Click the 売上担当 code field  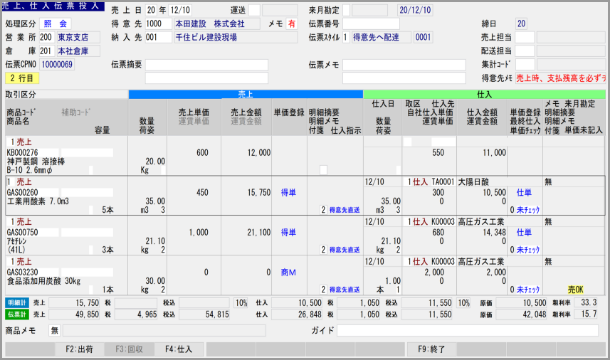point(525,37)
